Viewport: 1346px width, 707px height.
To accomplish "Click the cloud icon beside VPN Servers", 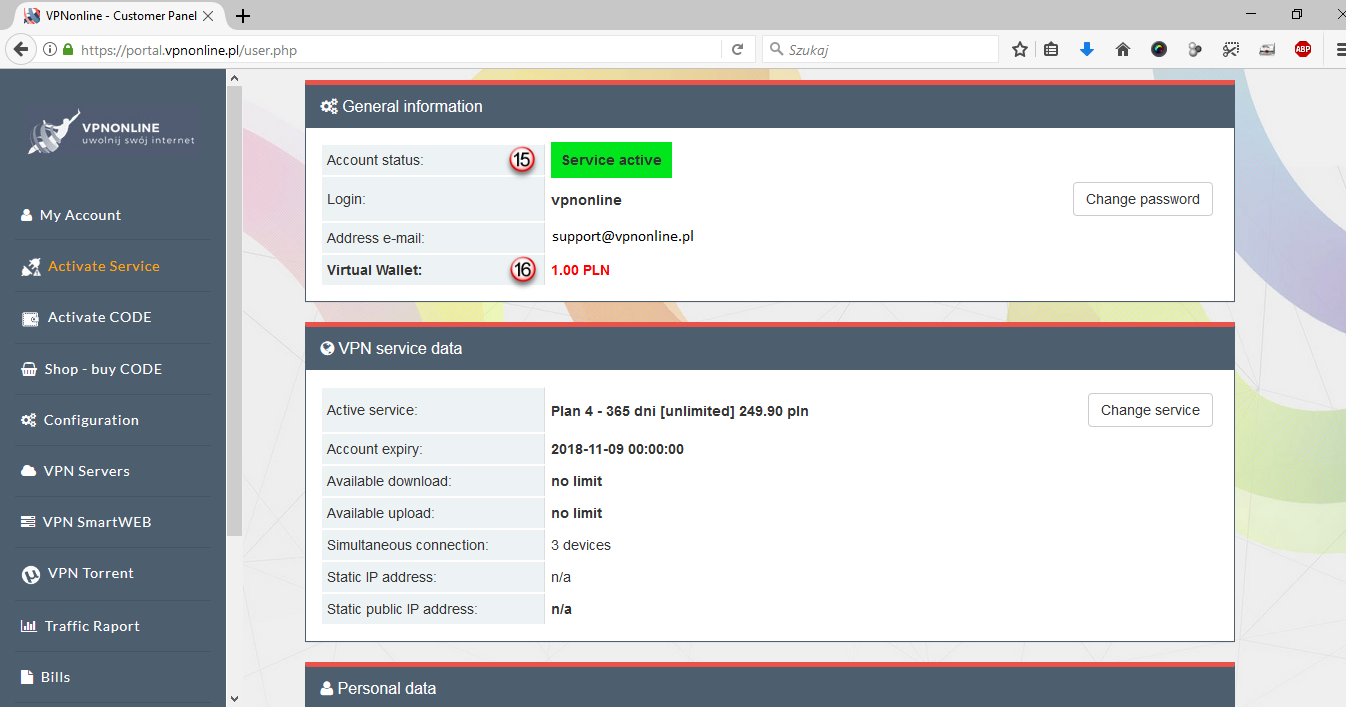I will tap(28, 471).
